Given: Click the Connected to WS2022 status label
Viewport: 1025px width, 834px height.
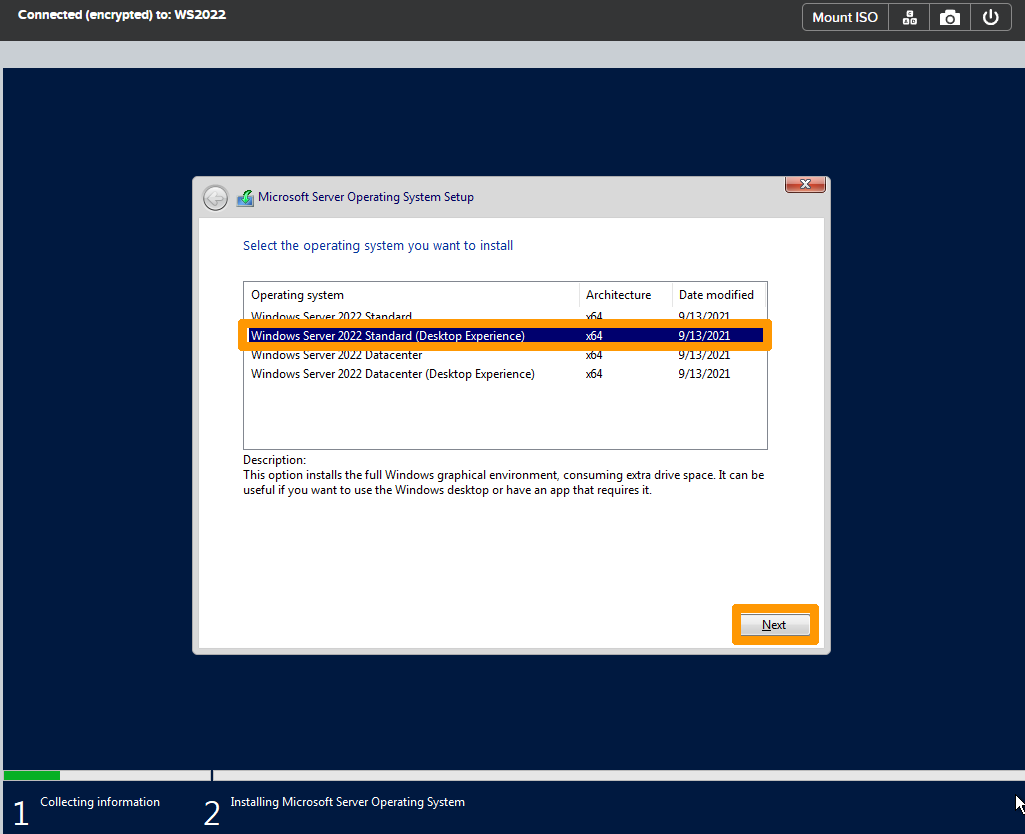Looking at the screenshot, I should coord(121,14).
